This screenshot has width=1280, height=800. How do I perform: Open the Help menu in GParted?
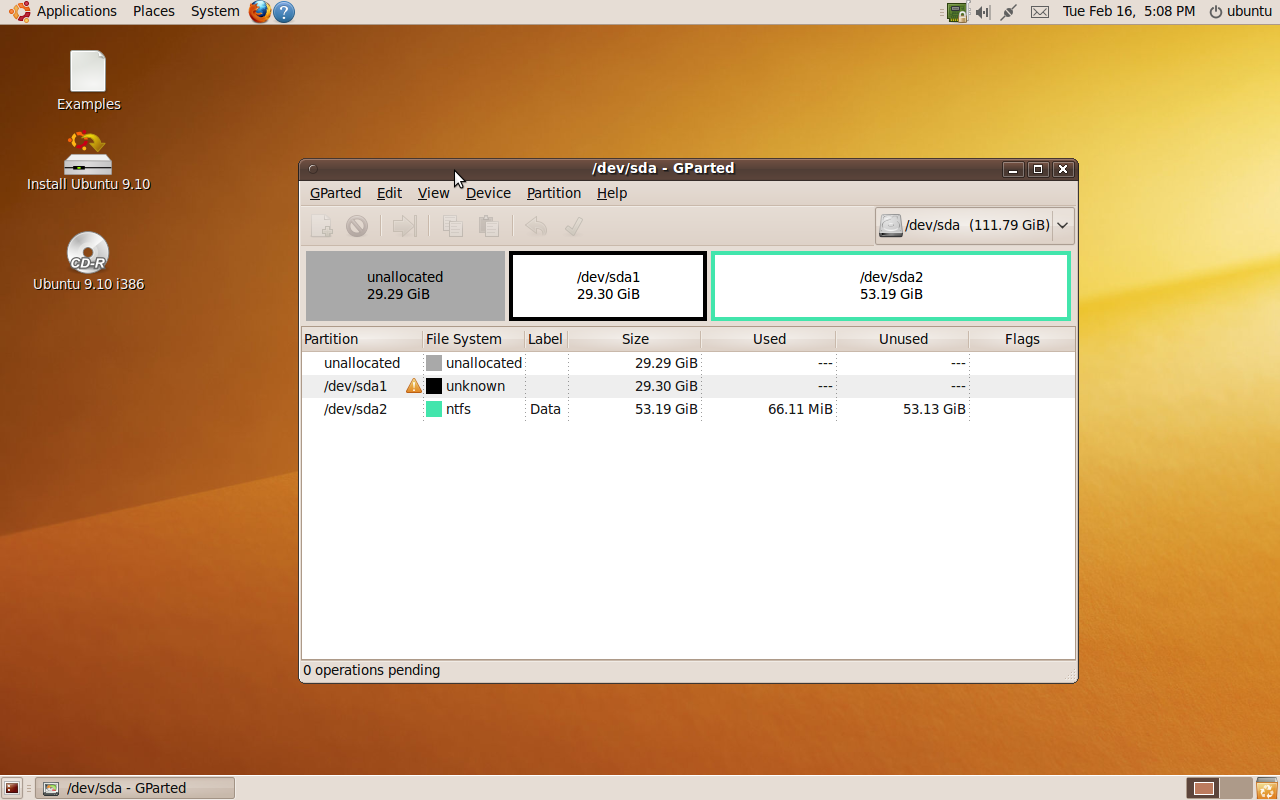pyautogui.click(x=612, y=193)
